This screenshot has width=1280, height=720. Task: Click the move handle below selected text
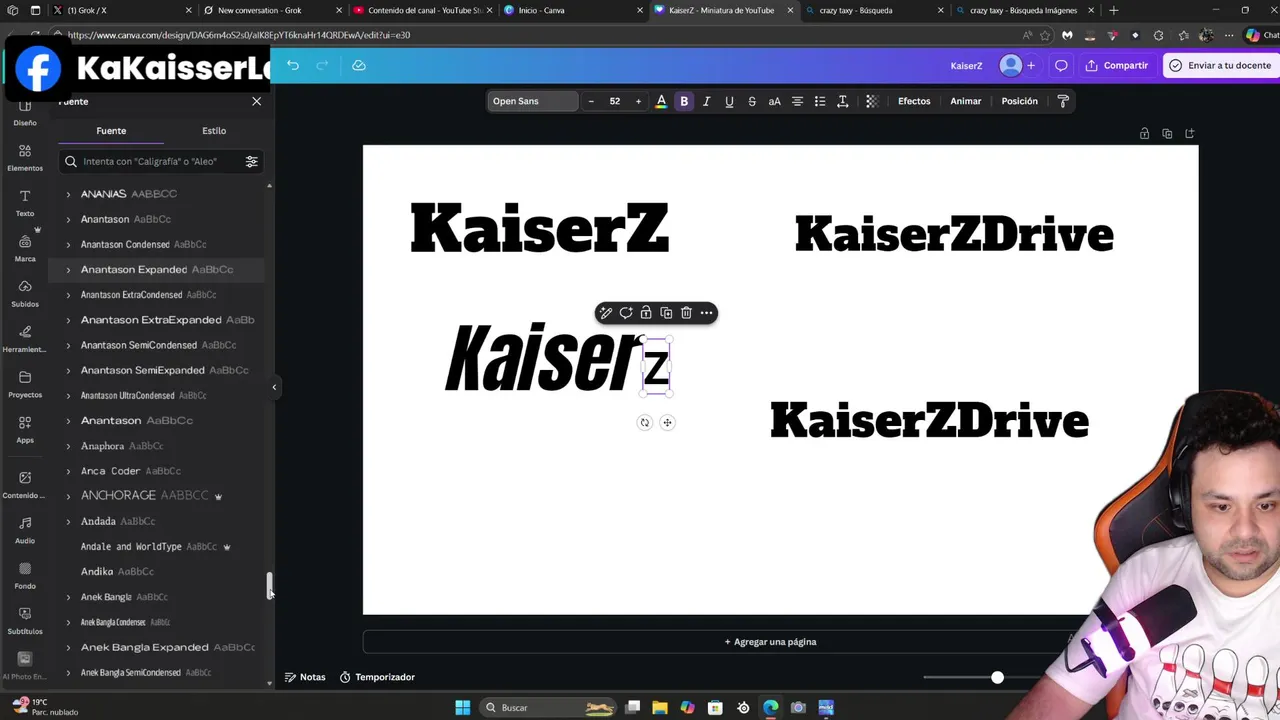(x=668, y=422)
